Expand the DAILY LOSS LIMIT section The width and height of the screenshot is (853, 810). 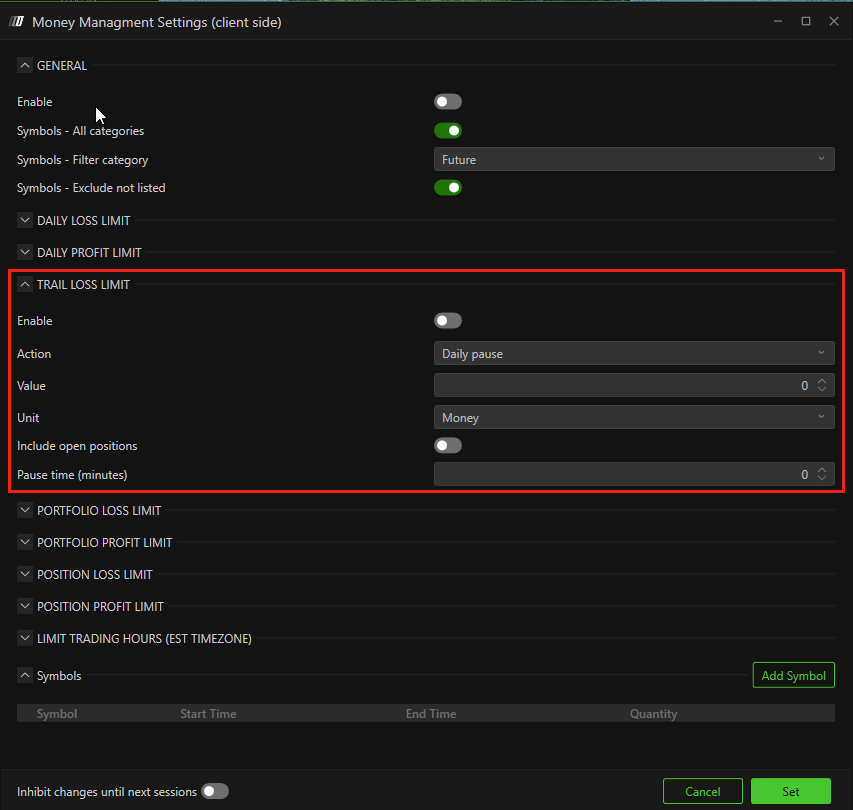click(25, 220)
